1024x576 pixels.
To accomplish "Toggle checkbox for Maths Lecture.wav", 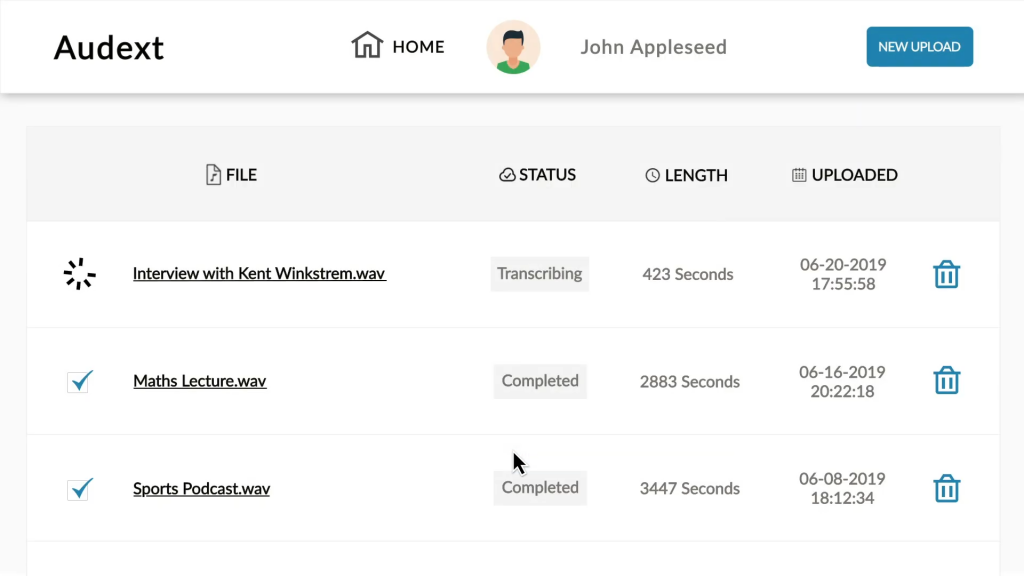I will 80,381.
